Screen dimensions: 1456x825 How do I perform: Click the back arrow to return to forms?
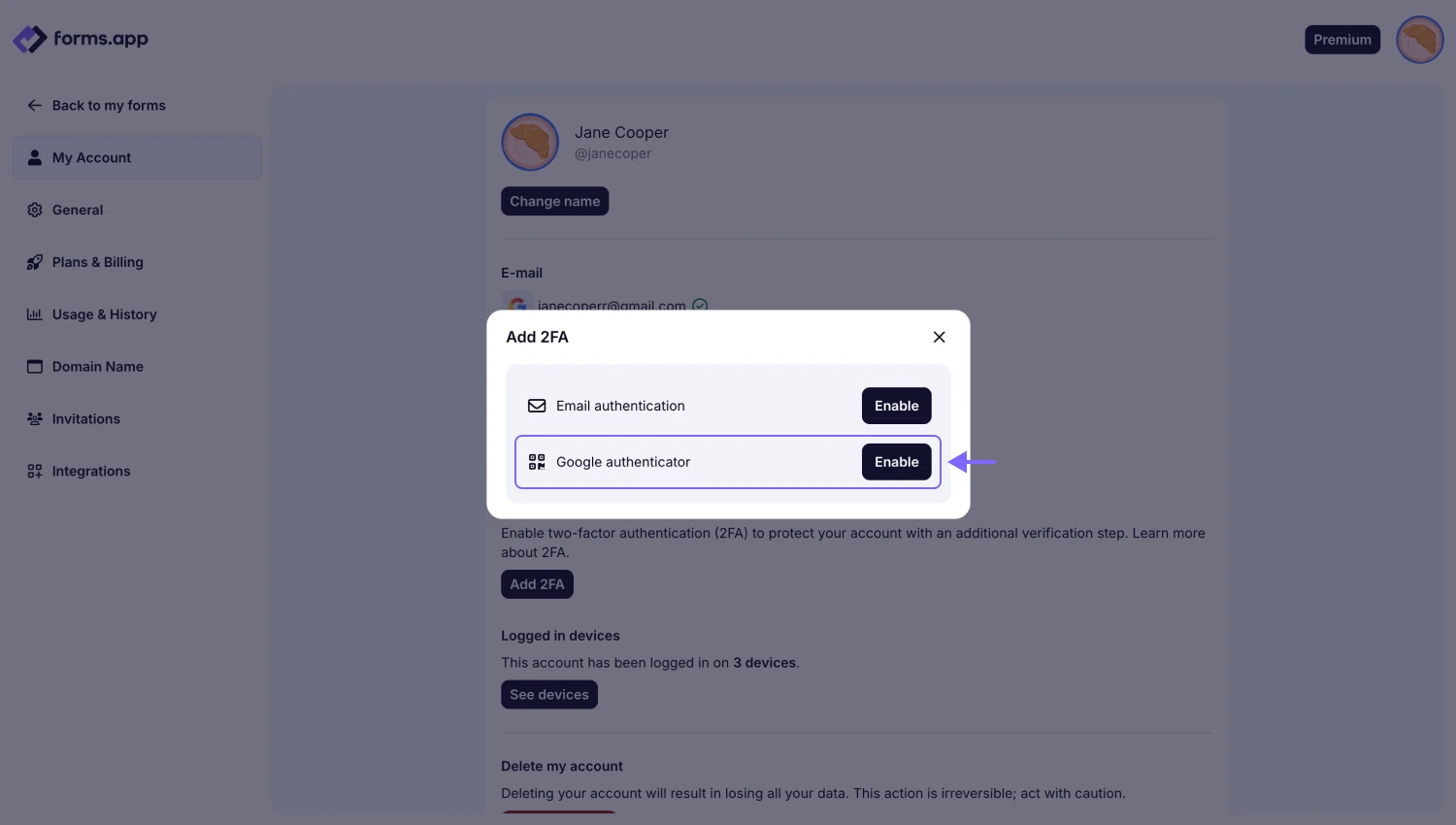(x=34, y=105)
